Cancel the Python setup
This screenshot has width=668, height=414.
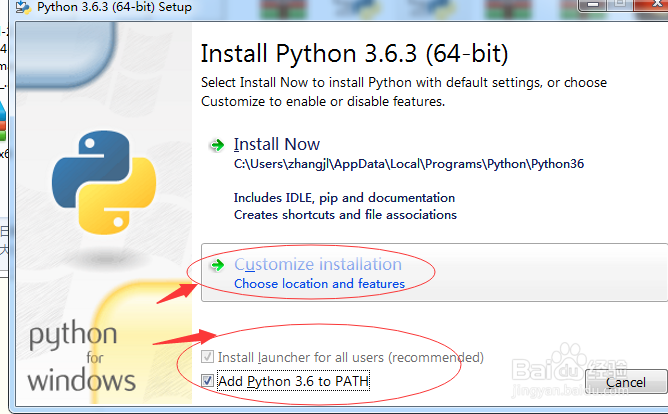[x=625, y=382]
